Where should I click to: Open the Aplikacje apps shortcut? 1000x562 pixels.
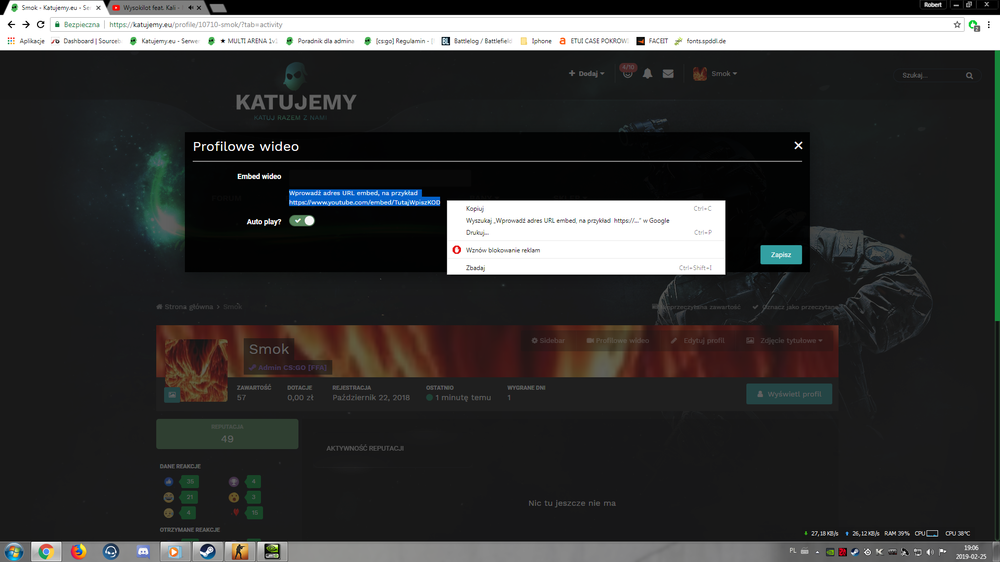tap(26, 41)
